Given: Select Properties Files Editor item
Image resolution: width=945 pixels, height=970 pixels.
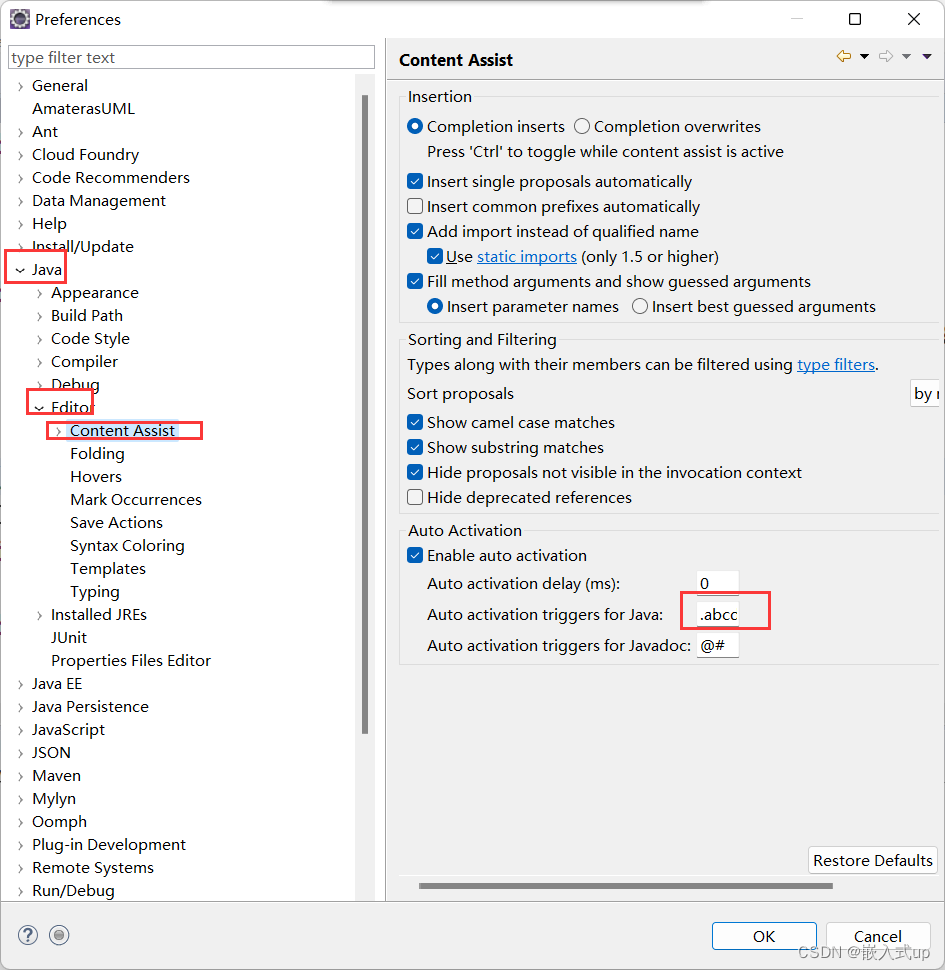Looking at the screenshot, I should (x=131, y=661).
